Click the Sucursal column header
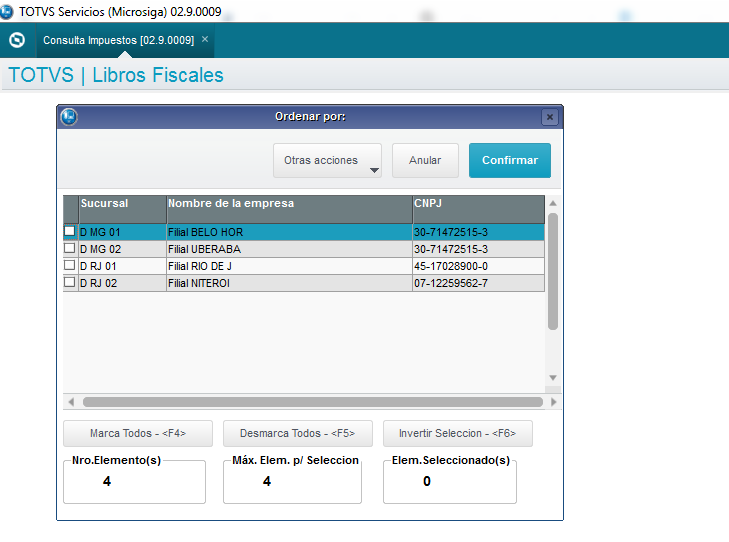 tap(123, 209)
